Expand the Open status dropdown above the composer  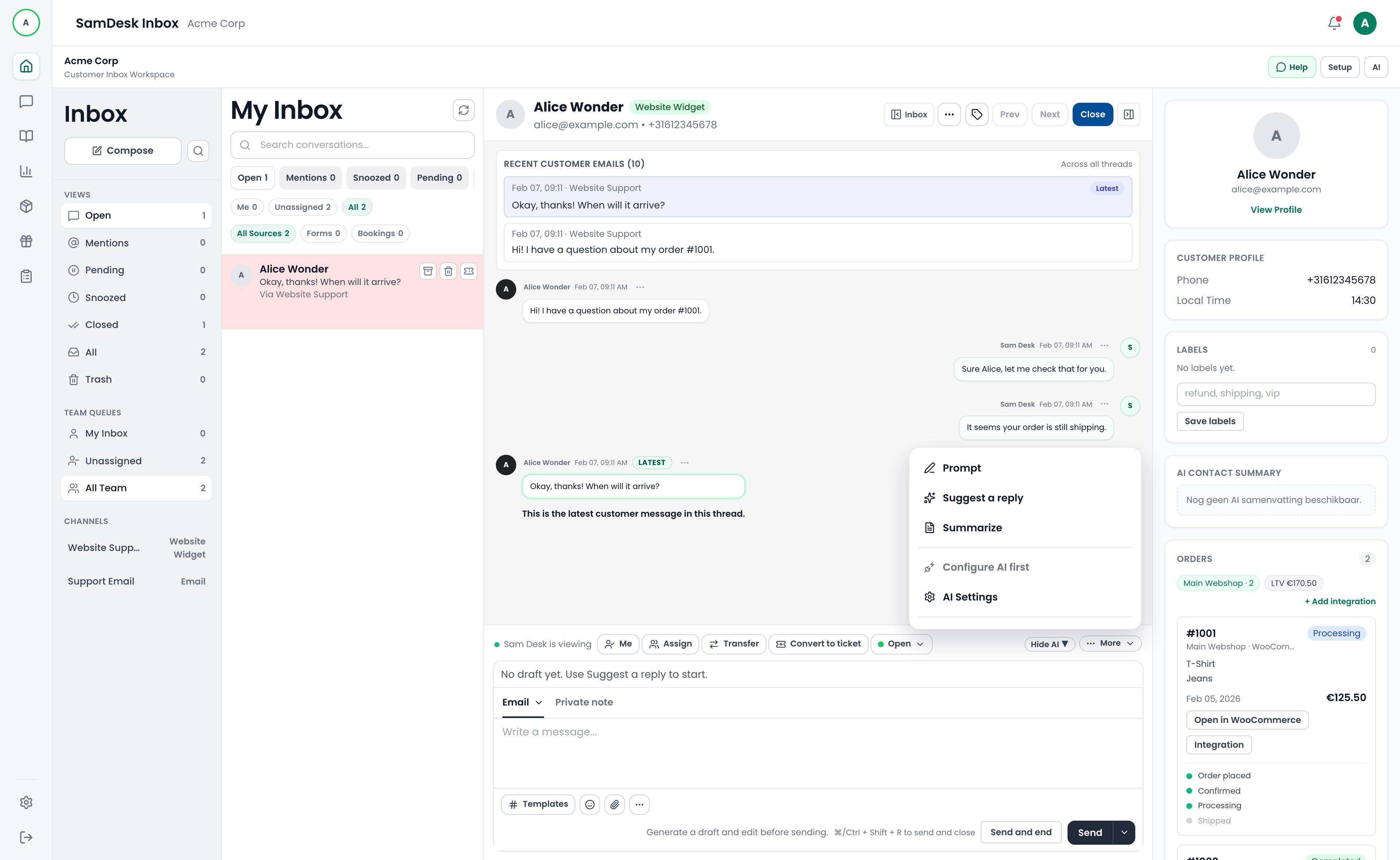tap(901, 643)
